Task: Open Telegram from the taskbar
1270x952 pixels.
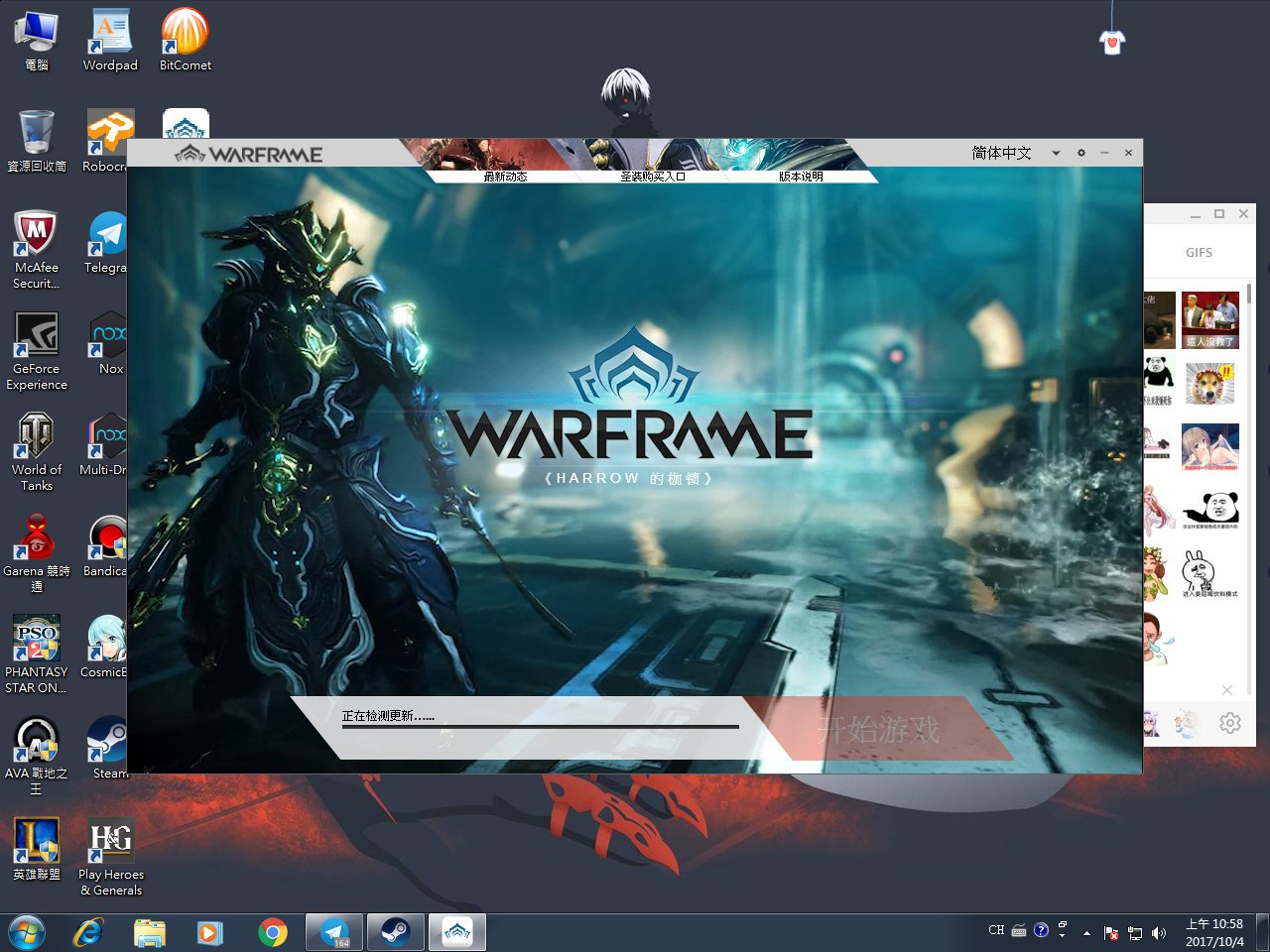Action: pyautogui.click(x=334, y=932)
